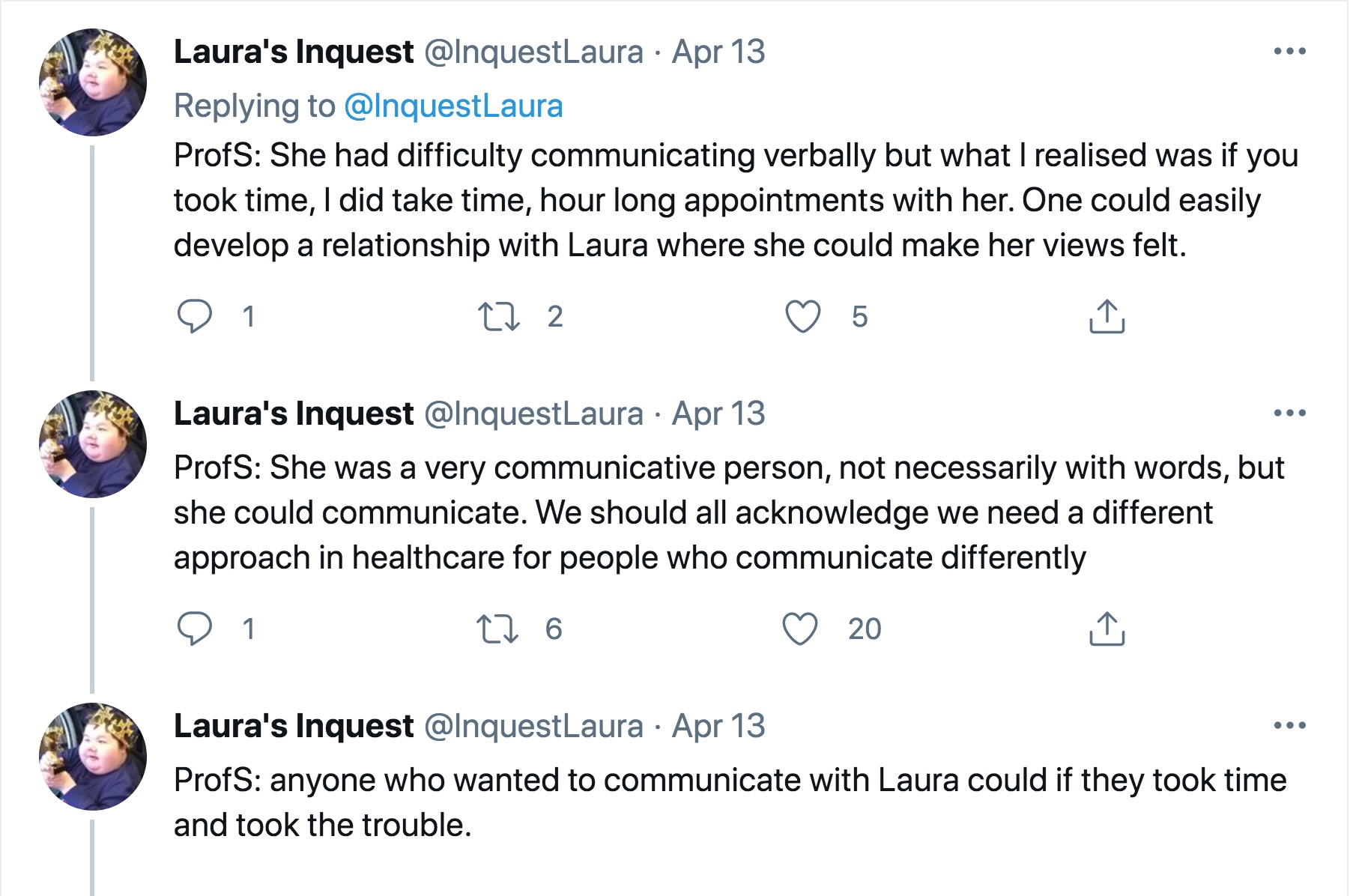Screen dimensions: 1350x896
Task: Reply to the 'very communicative person' tweet
Action: click(x=195, y=629)
